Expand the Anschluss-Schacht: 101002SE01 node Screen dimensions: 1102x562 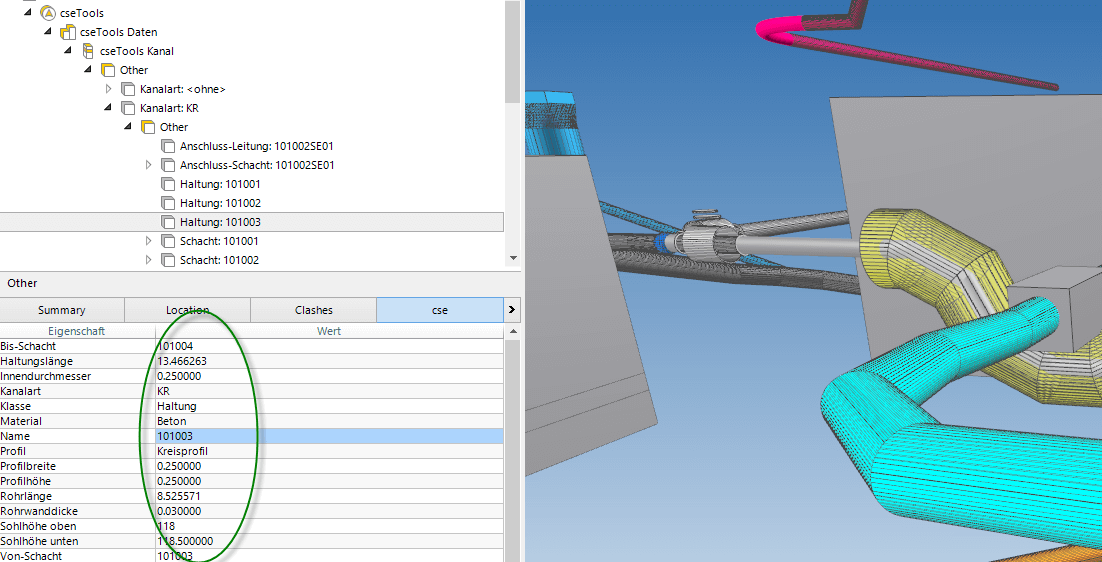[149, 165]
